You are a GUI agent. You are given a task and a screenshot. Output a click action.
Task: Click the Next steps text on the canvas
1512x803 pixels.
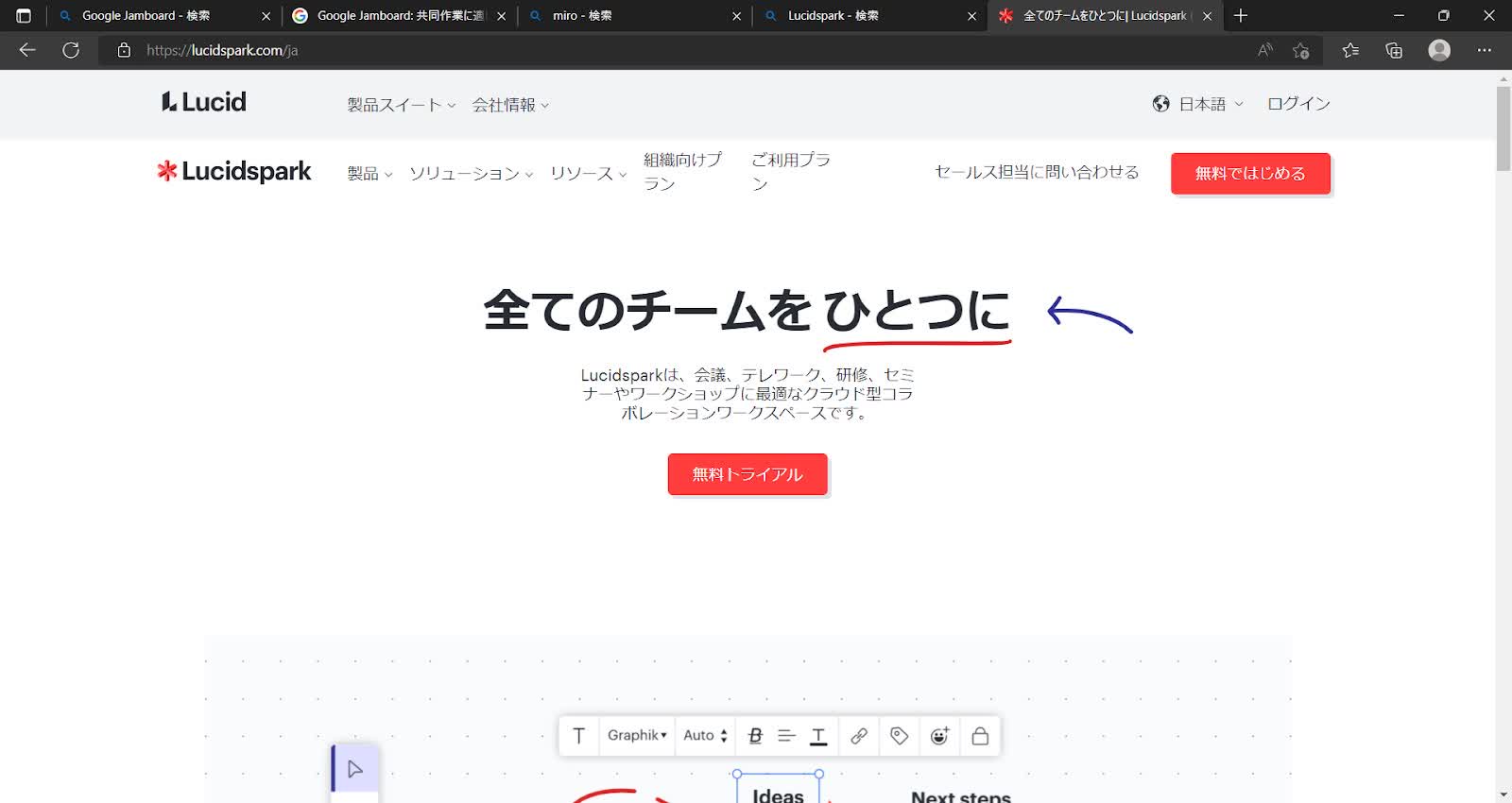pyautogui.click(x=961, y=795)
